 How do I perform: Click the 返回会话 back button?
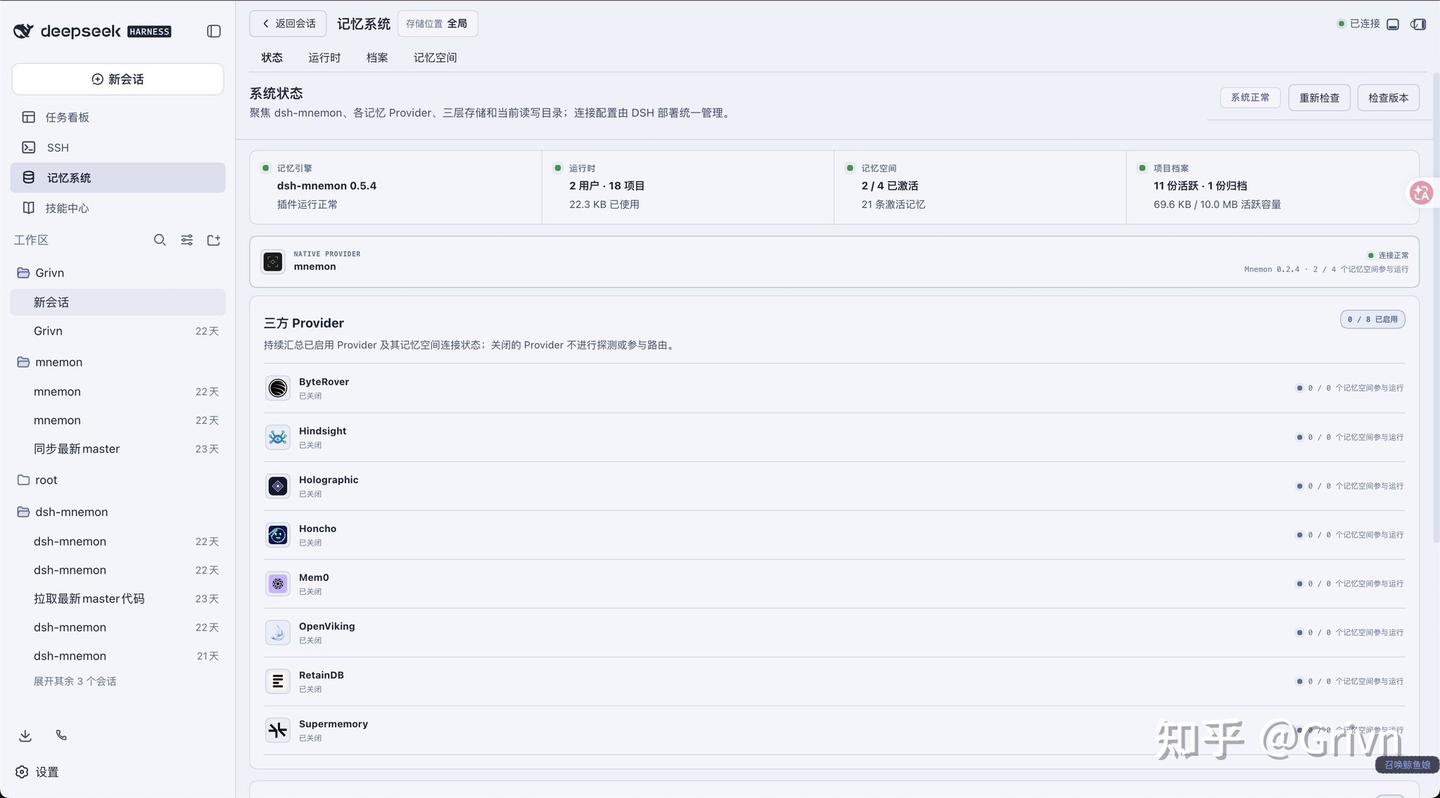click(x=289, y=23)
